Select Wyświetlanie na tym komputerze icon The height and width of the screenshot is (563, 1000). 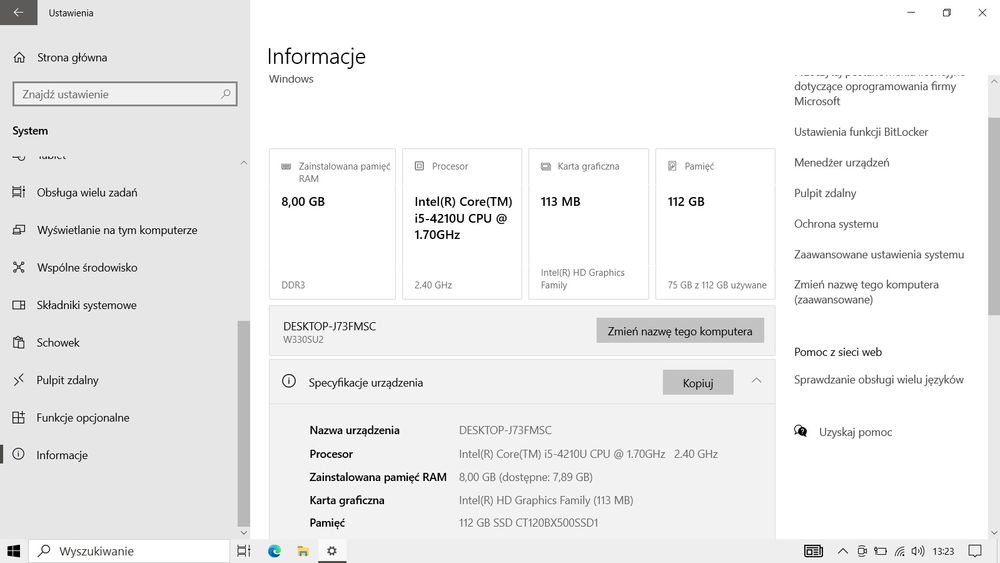click(18, 230)
